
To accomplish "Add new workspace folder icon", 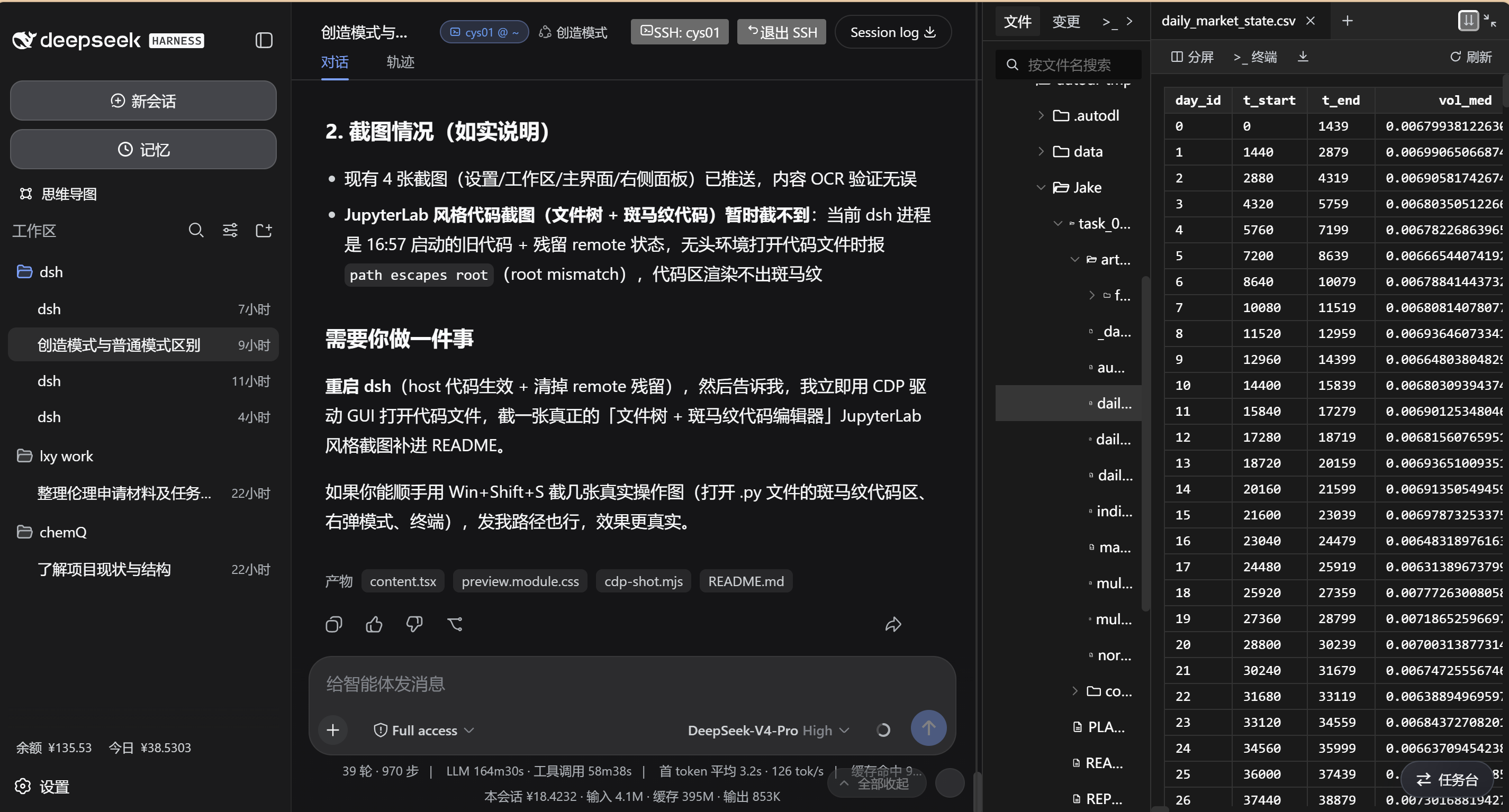I will pyautogui.click(x=264, y=230).
